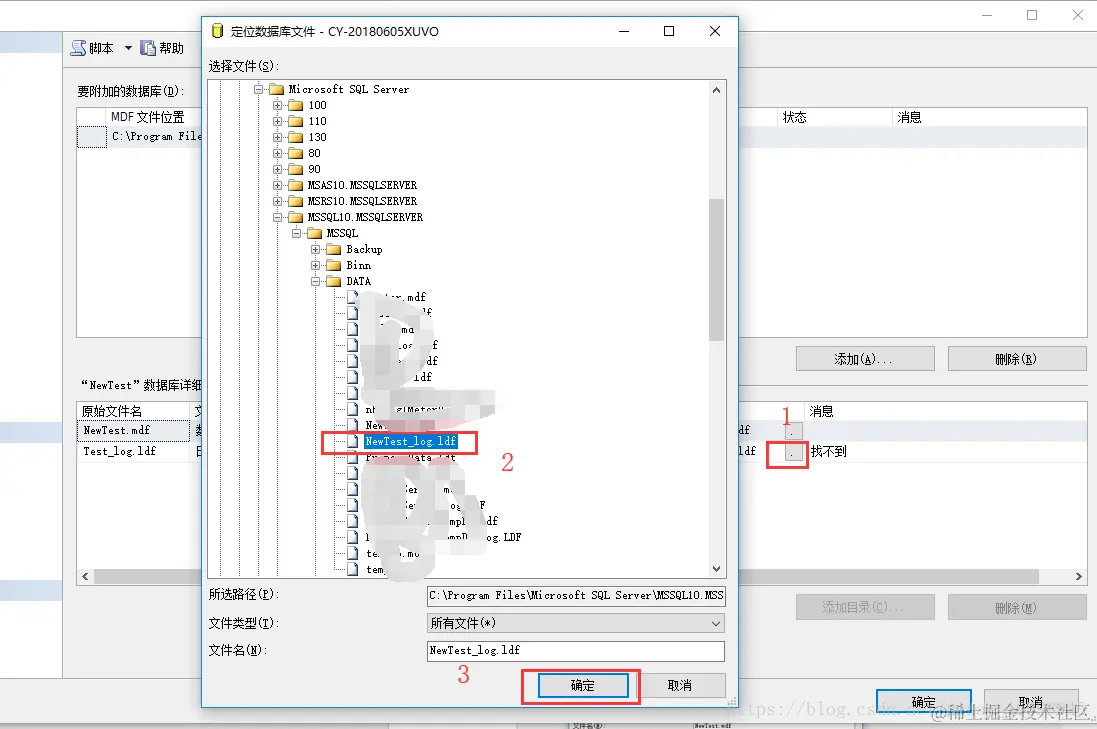Click the NewTest_log.ldf file icon
1097x729 pixels.
coord(353,441)
